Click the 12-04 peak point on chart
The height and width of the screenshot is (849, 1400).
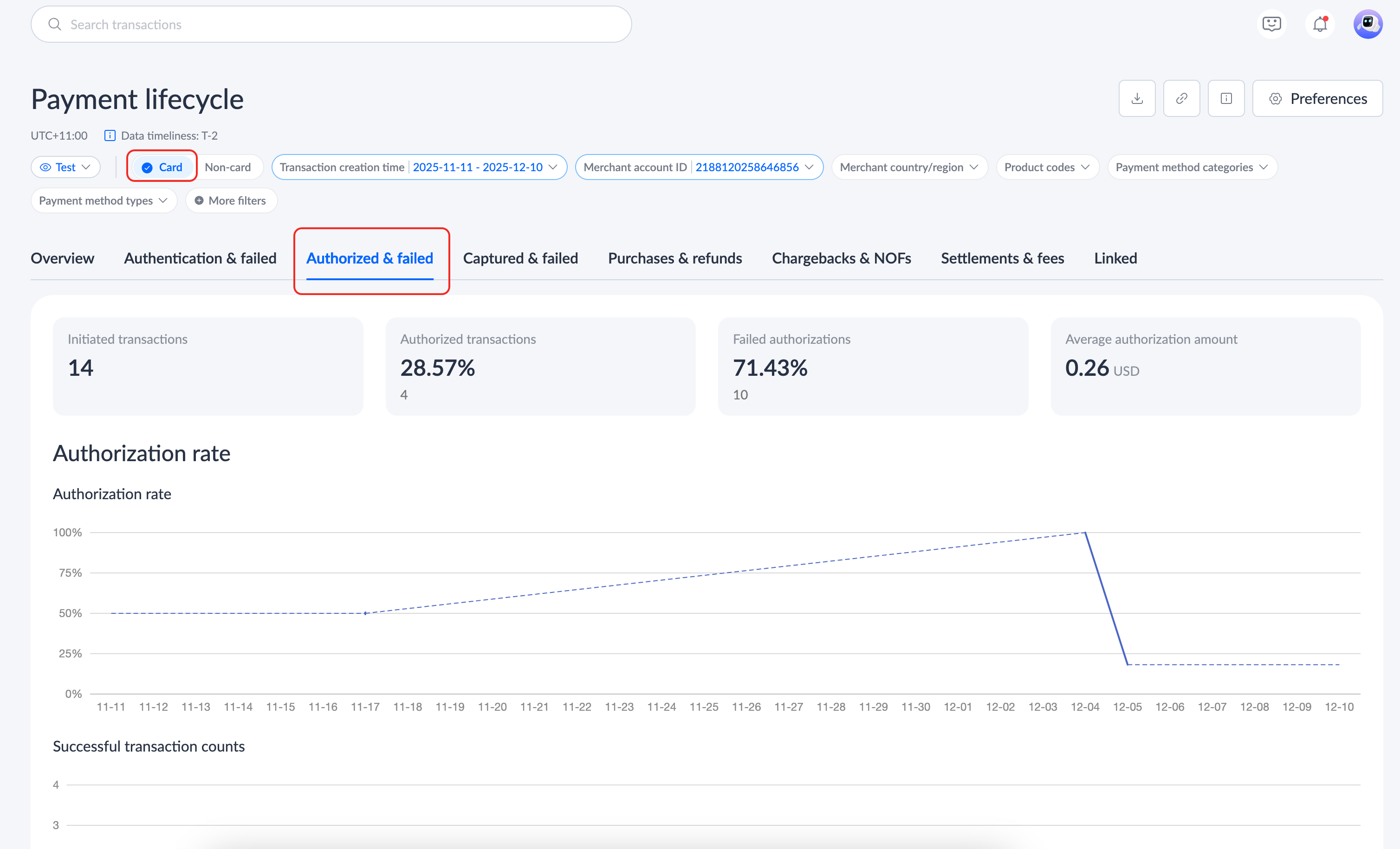(x=1085, y=533)
